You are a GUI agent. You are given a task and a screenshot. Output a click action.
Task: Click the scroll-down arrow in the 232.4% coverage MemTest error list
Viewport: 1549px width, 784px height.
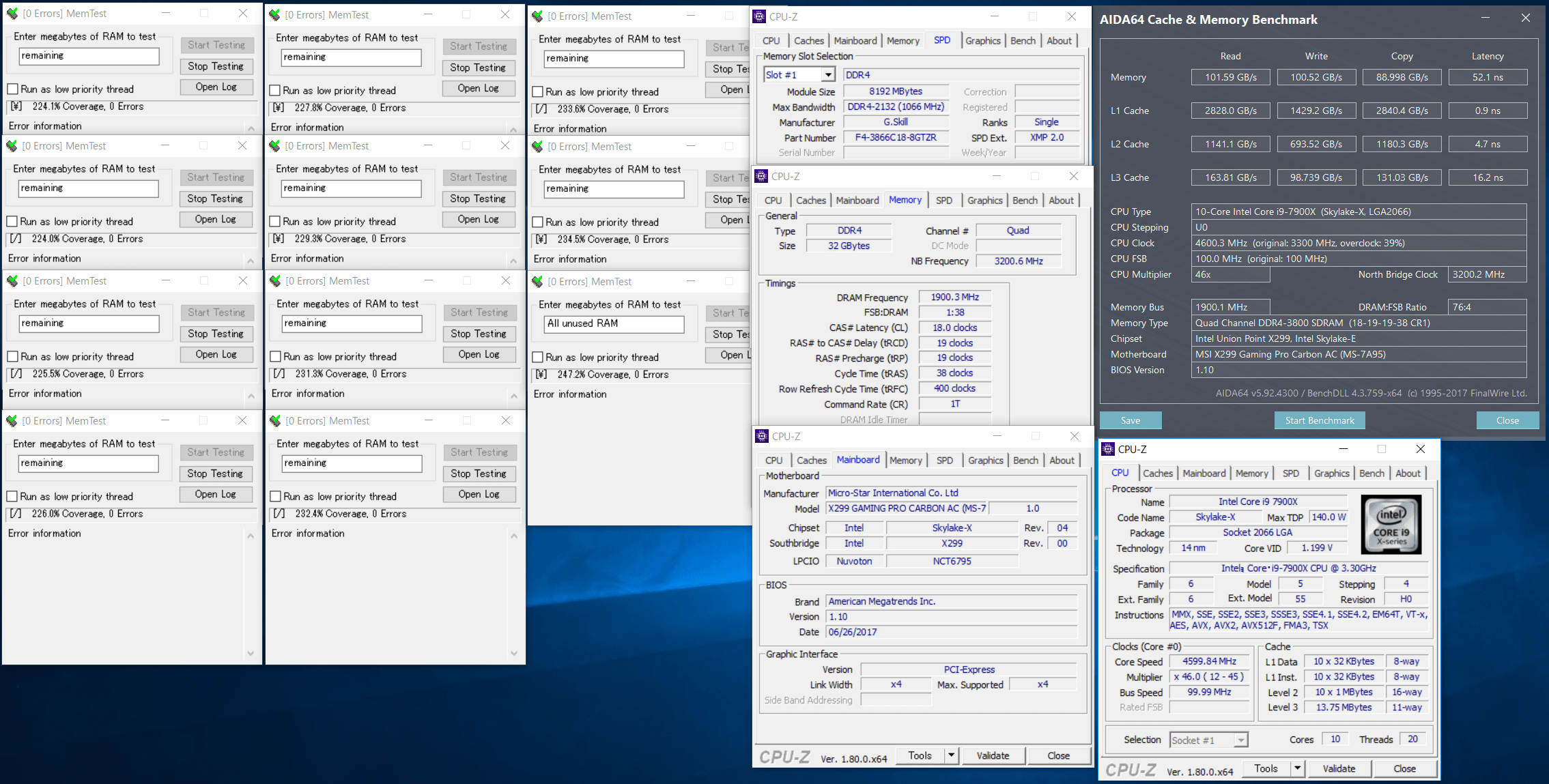point(514,654)
